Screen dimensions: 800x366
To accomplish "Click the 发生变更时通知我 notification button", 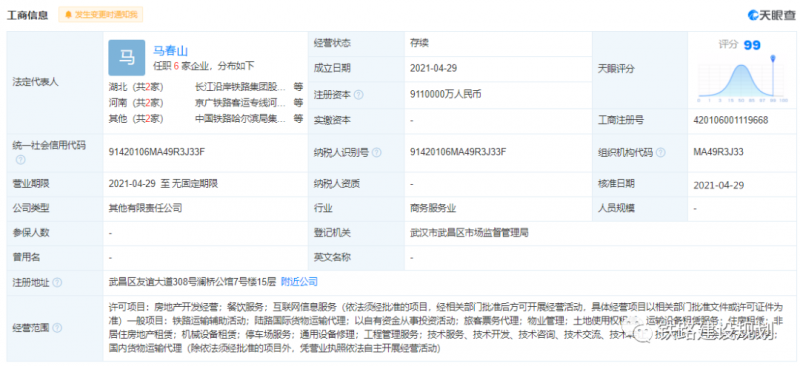I will [x=101, y=15].
